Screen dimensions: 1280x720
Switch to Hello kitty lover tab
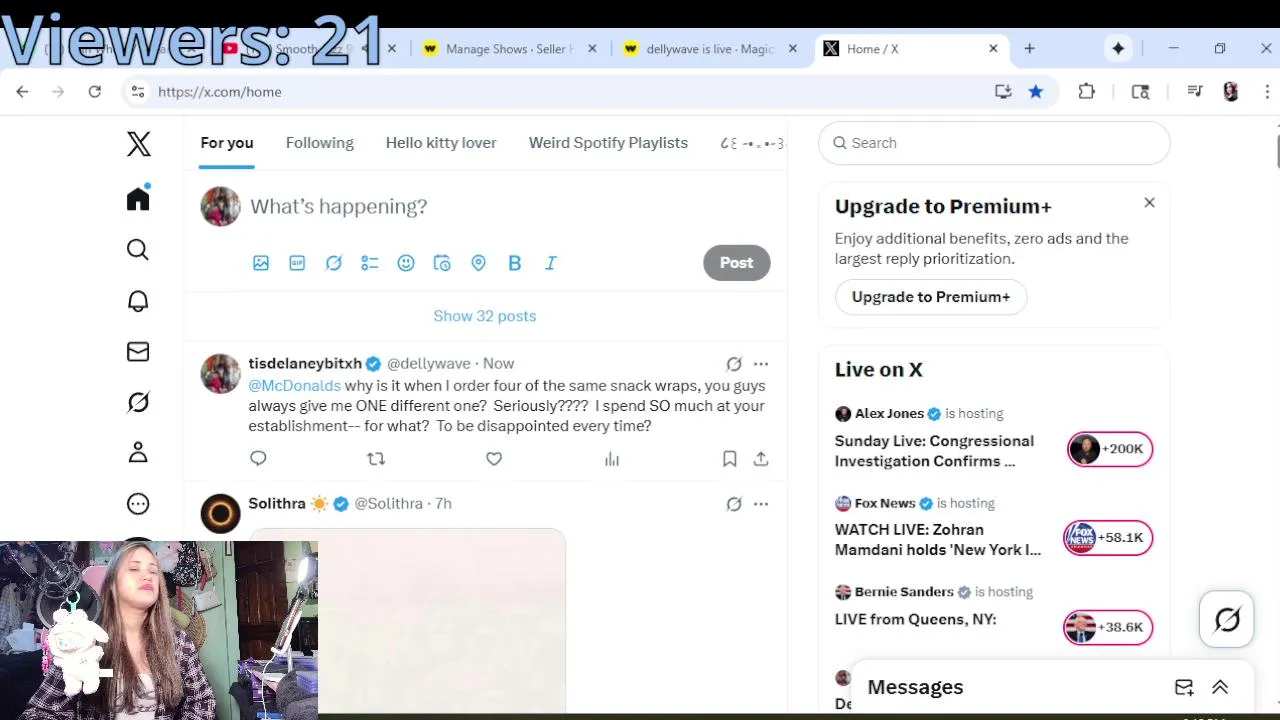(x=441, y=143)
